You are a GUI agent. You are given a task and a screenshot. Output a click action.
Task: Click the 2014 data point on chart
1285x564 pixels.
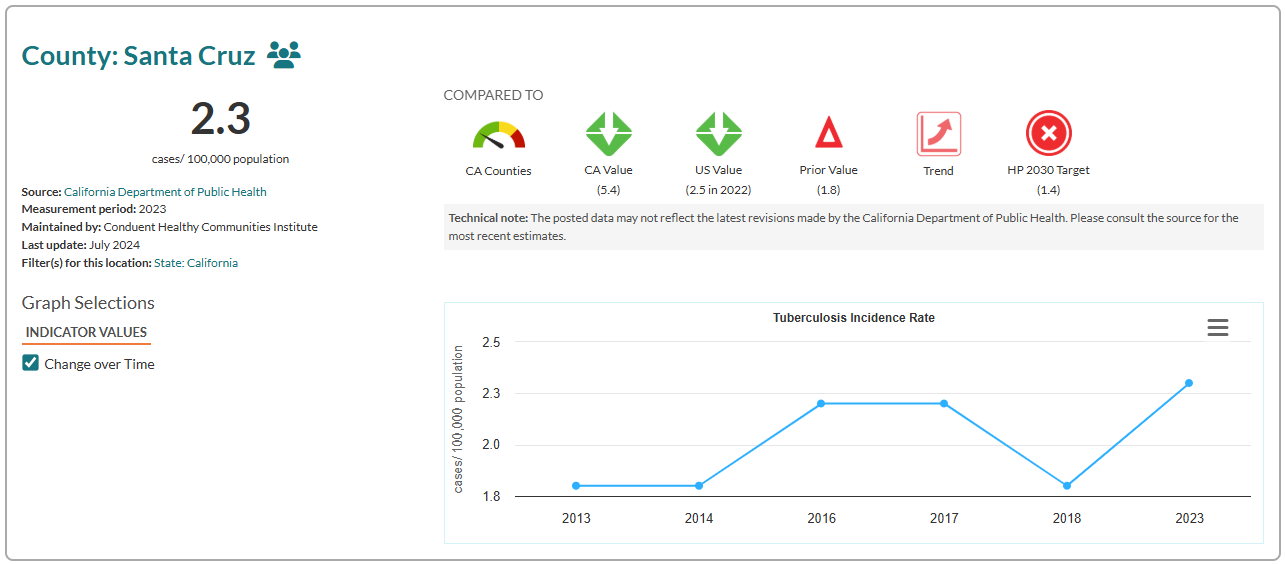click(699, 486)
